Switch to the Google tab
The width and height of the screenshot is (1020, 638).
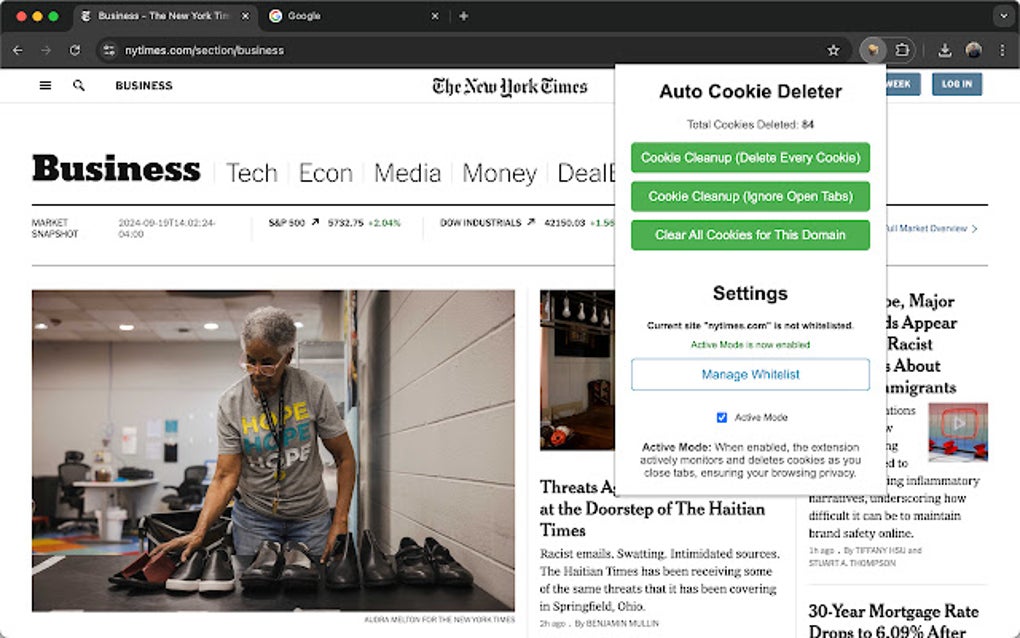click(353, 16)
